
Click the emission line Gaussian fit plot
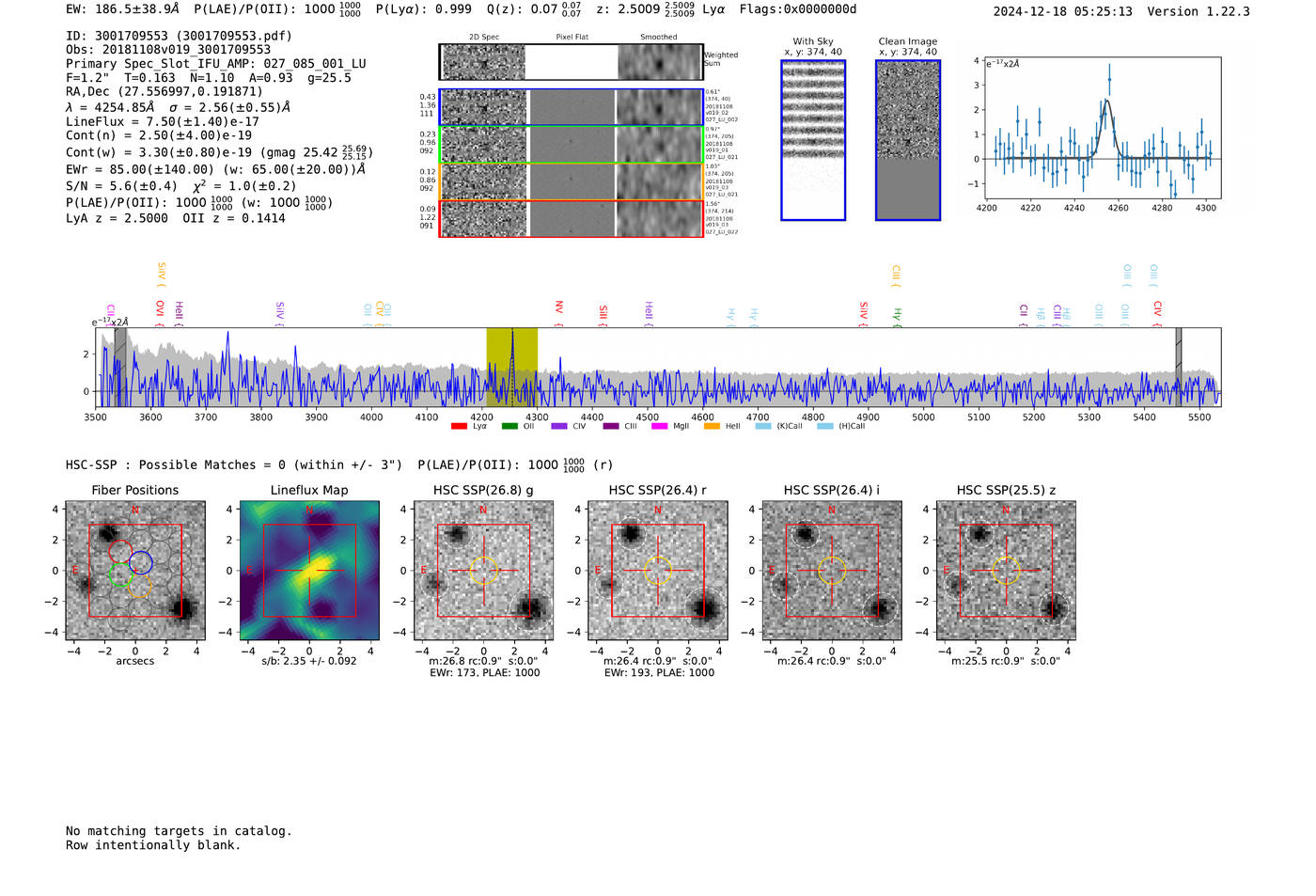[1102, 128]
